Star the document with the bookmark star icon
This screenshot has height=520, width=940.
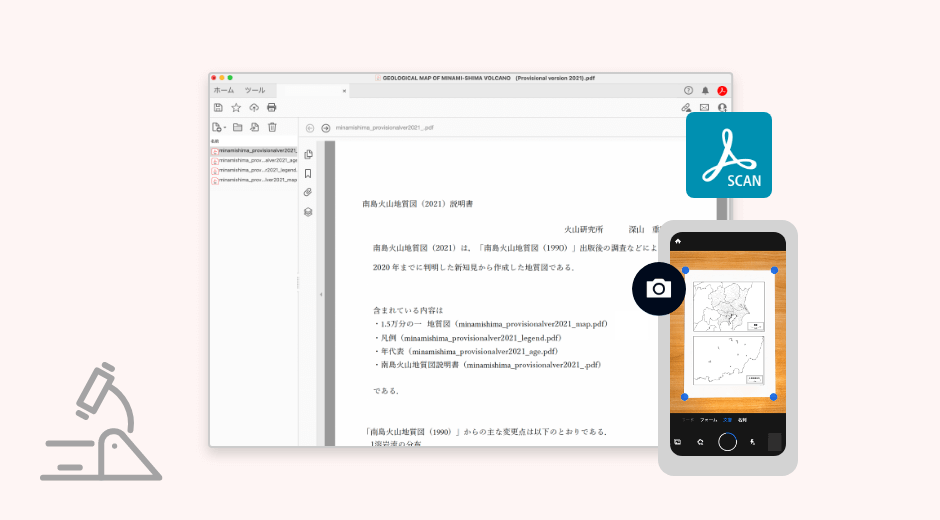(236, 107)
